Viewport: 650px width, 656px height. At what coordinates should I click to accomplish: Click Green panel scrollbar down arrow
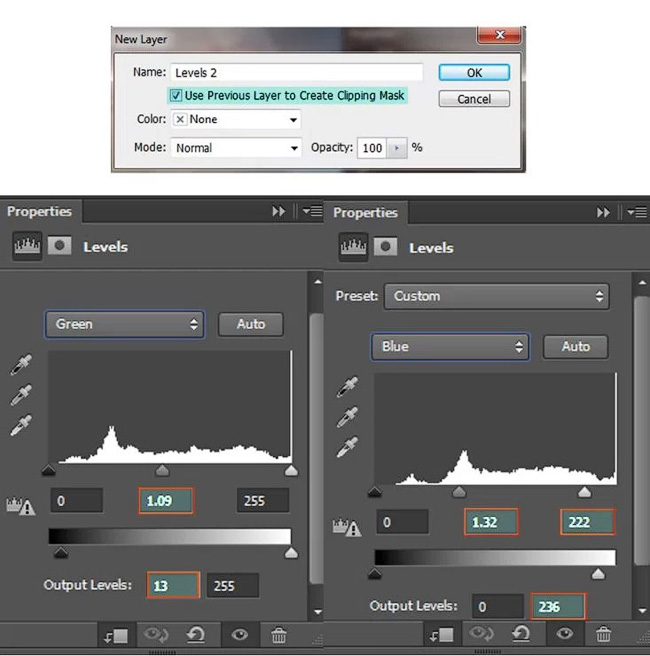(317, 612)
